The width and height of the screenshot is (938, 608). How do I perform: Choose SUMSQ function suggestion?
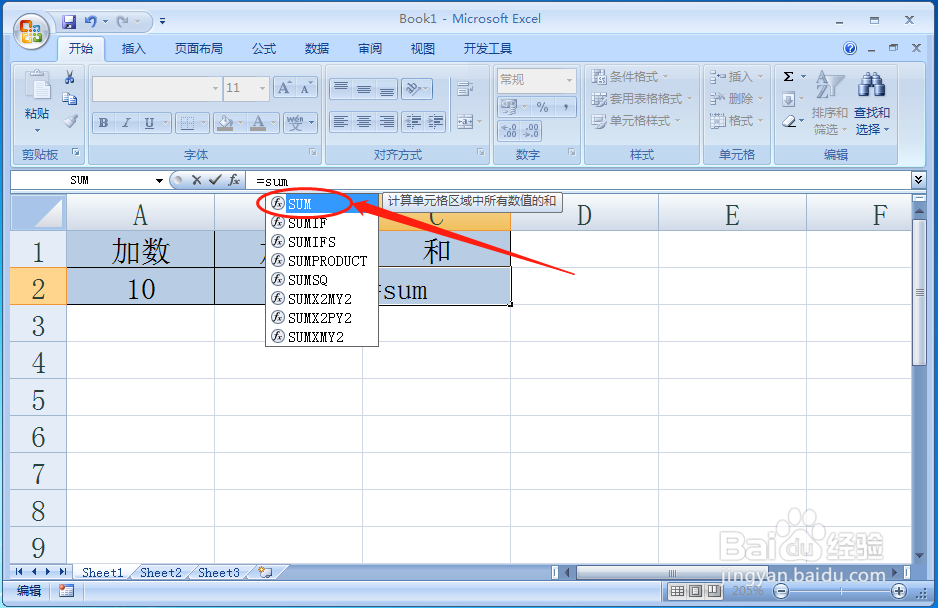(x=322, y=280)
